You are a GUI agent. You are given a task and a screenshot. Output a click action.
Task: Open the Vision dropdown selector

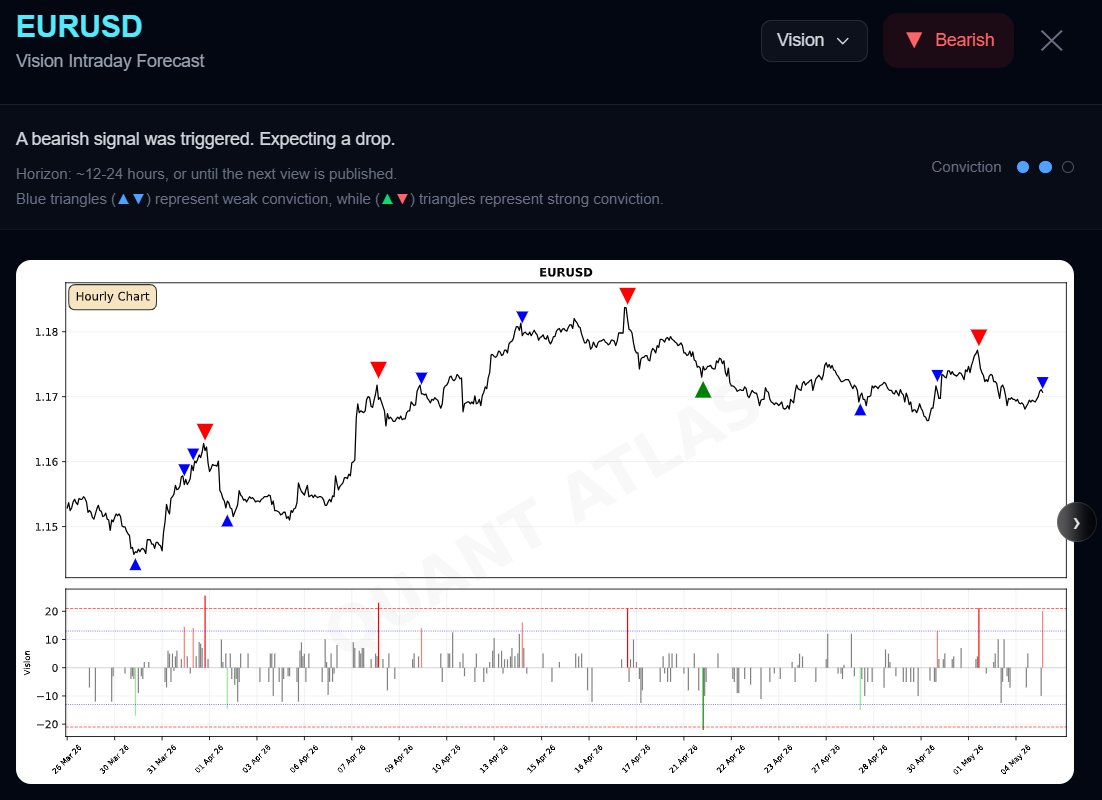(x=814, y=41)
